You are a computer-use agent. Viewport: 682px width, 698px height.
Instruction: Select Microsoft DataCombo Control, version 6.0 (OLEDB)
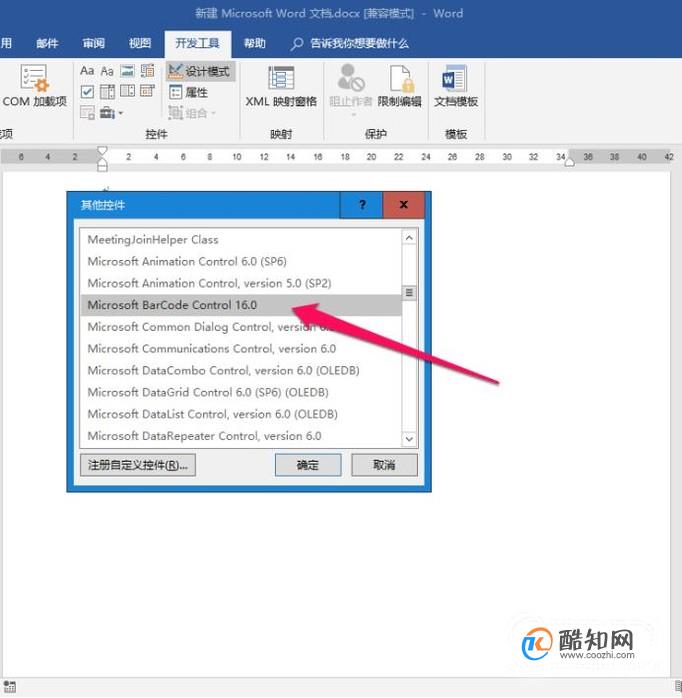241,370
